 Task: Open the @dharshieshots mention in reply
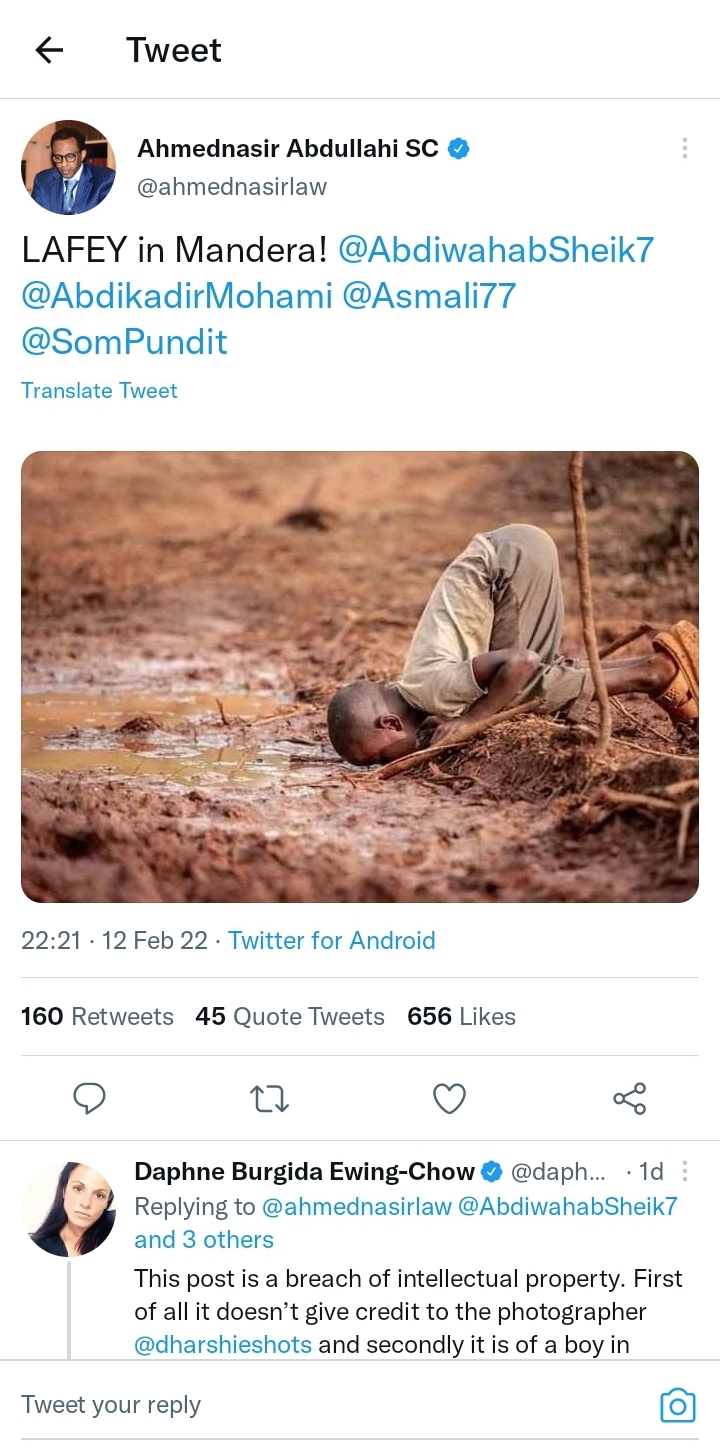pos(223,1345)
